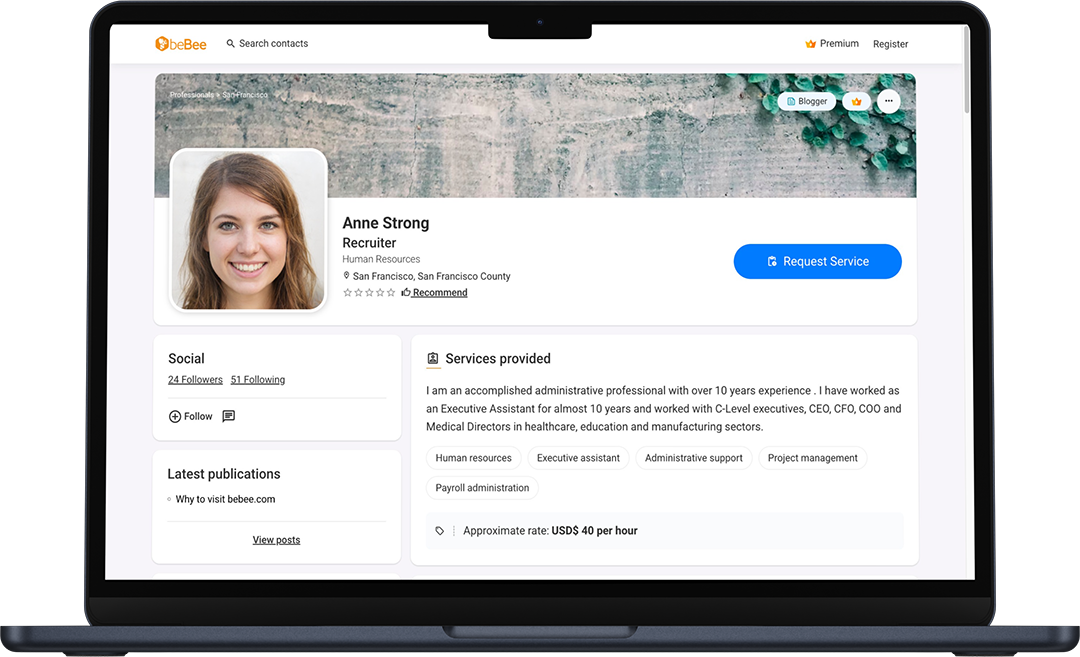Click the Services provided section icon
The height and width of the screenshot is (657, 1080).
(x=433, y=359)
